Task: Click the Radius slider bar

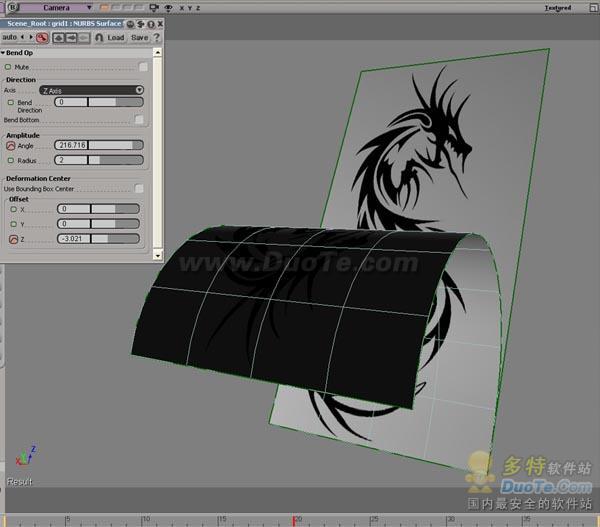Action: pos(117,160)
